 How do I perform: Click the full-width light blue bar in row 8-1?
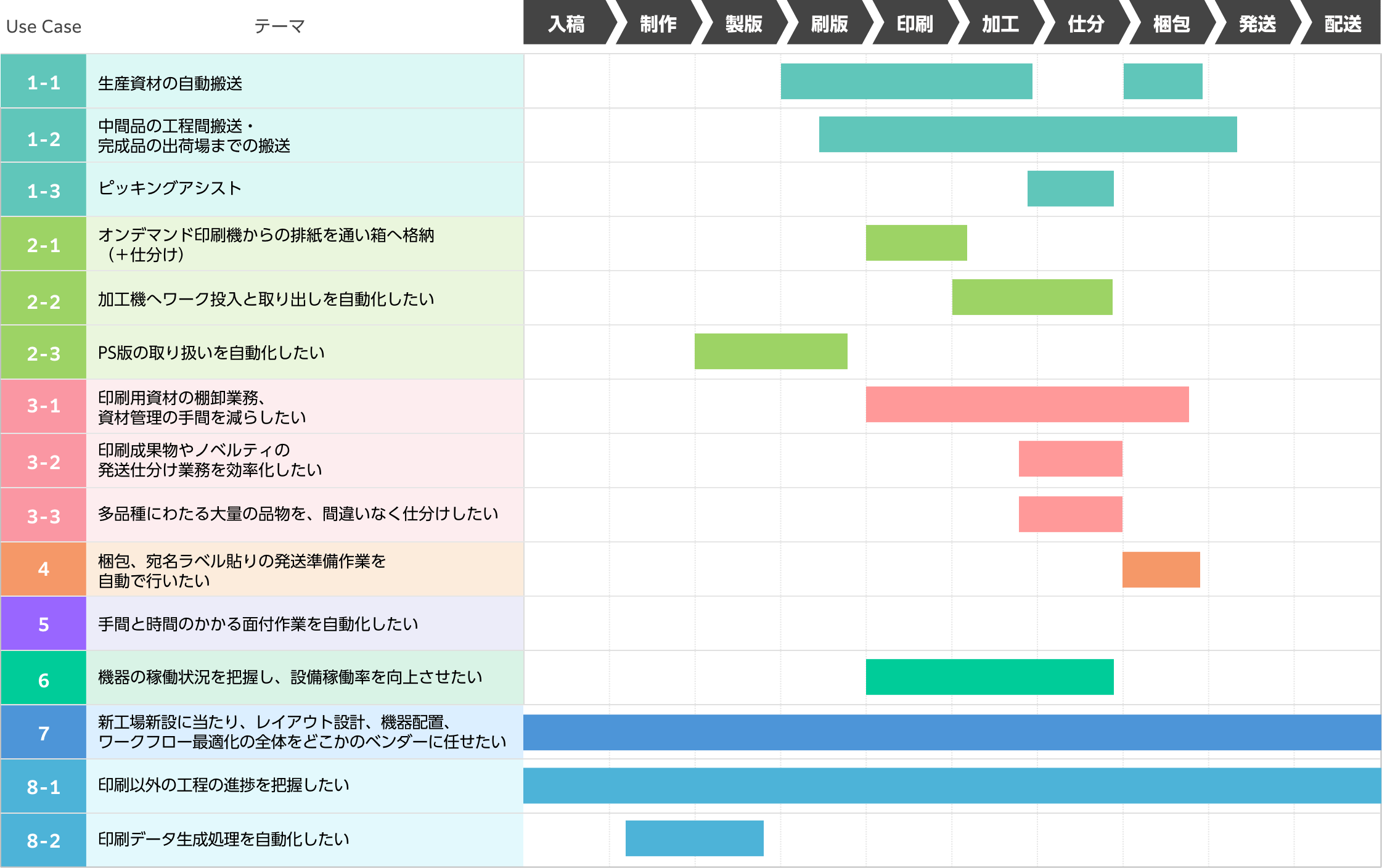coord(952,785)
